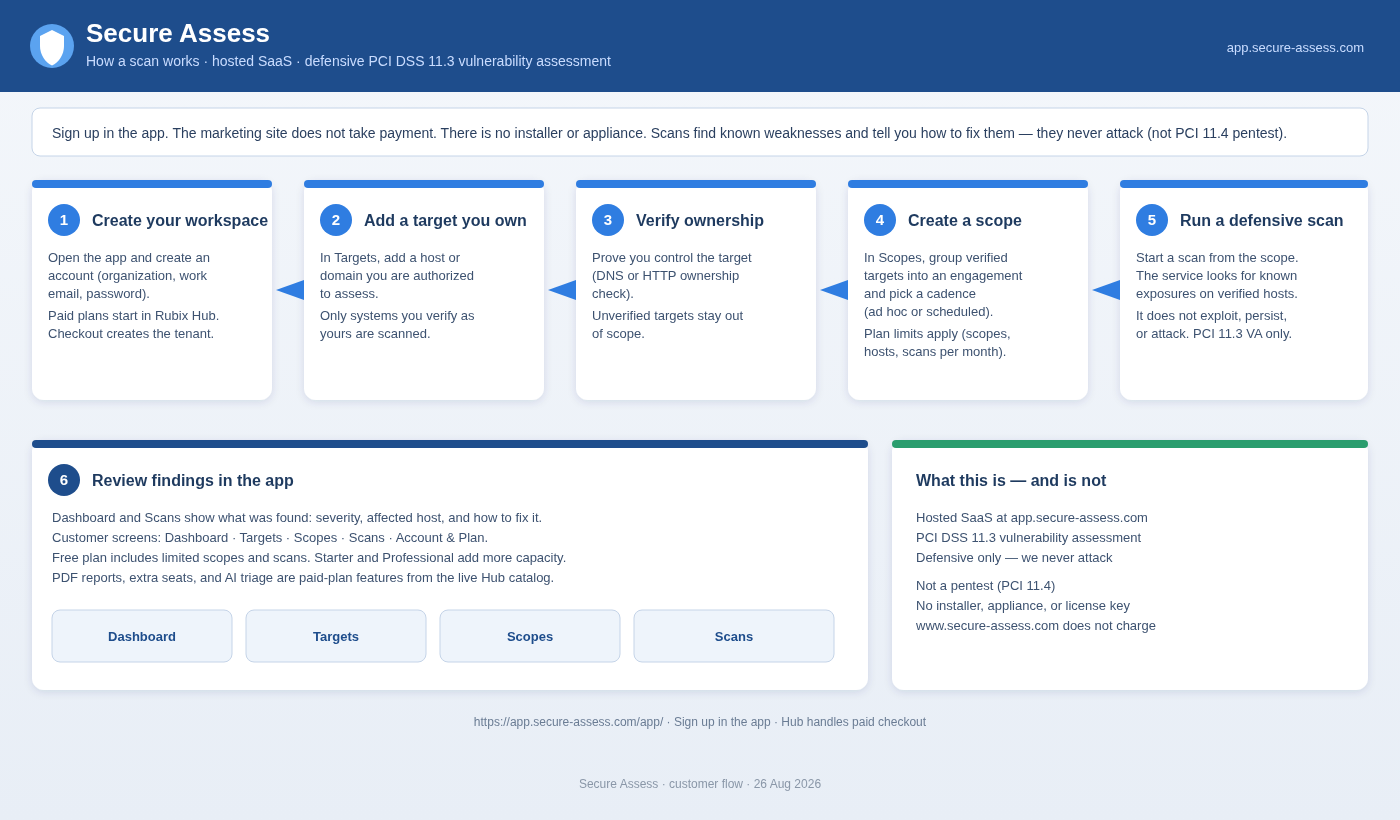
Task: Select the "Verify ownership" heading
Action: click(700, 220)
